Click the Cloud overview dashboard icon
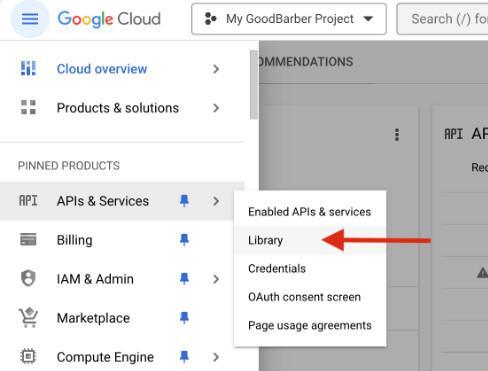488x371 pixels. [28, 69]
